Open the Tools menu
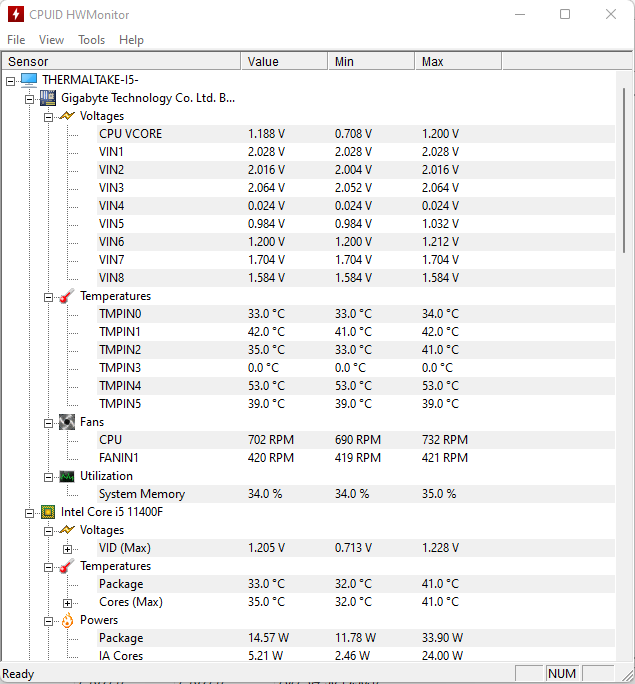Image resolution: width=635 pixels, height=684 pixels. (92, 40)
